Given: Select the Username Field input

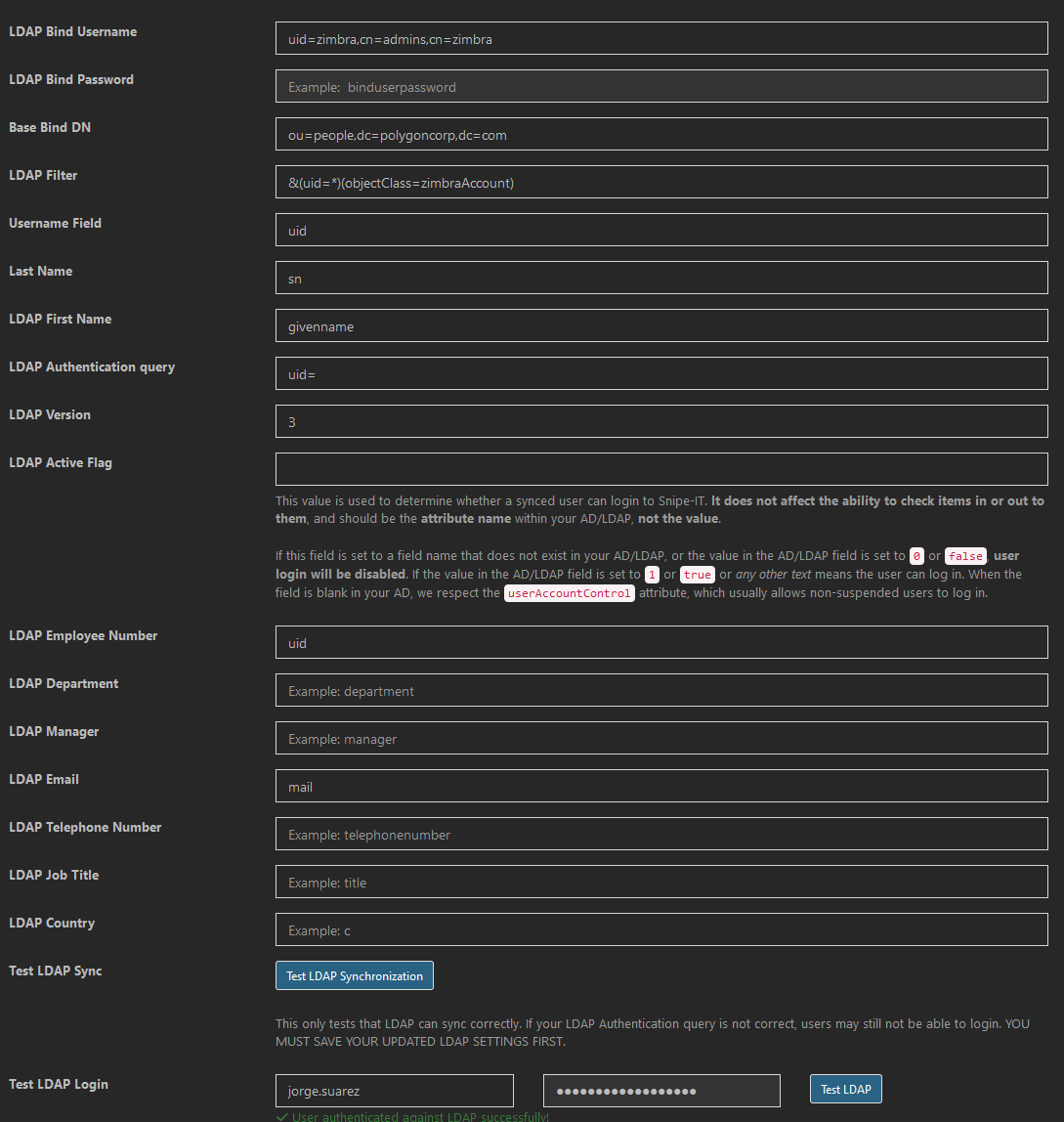Looking at the screenshot, I should [x=660, y=230].
